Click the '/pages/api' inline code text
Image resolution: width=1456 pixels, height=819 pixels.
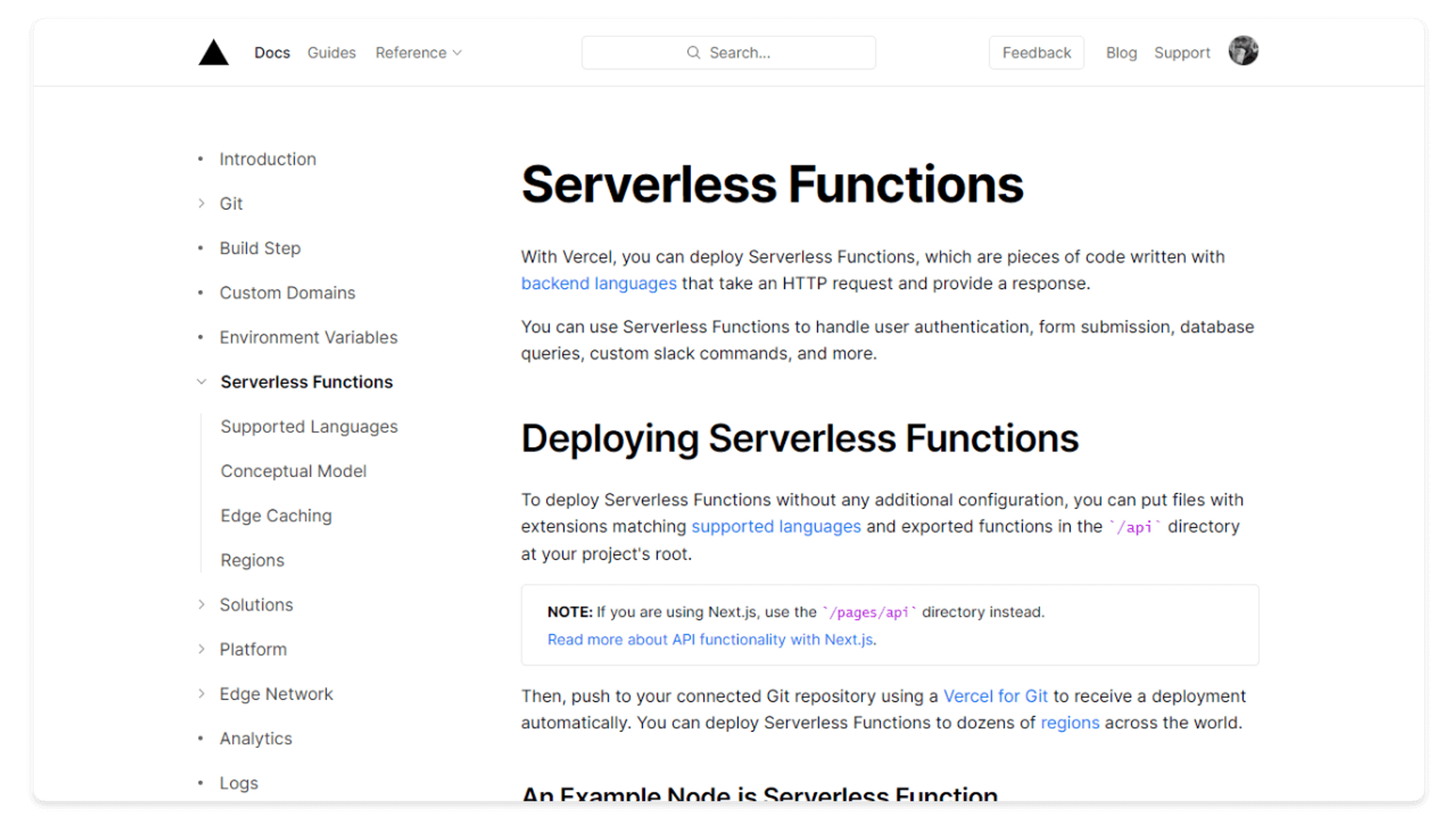click(869, 612)
